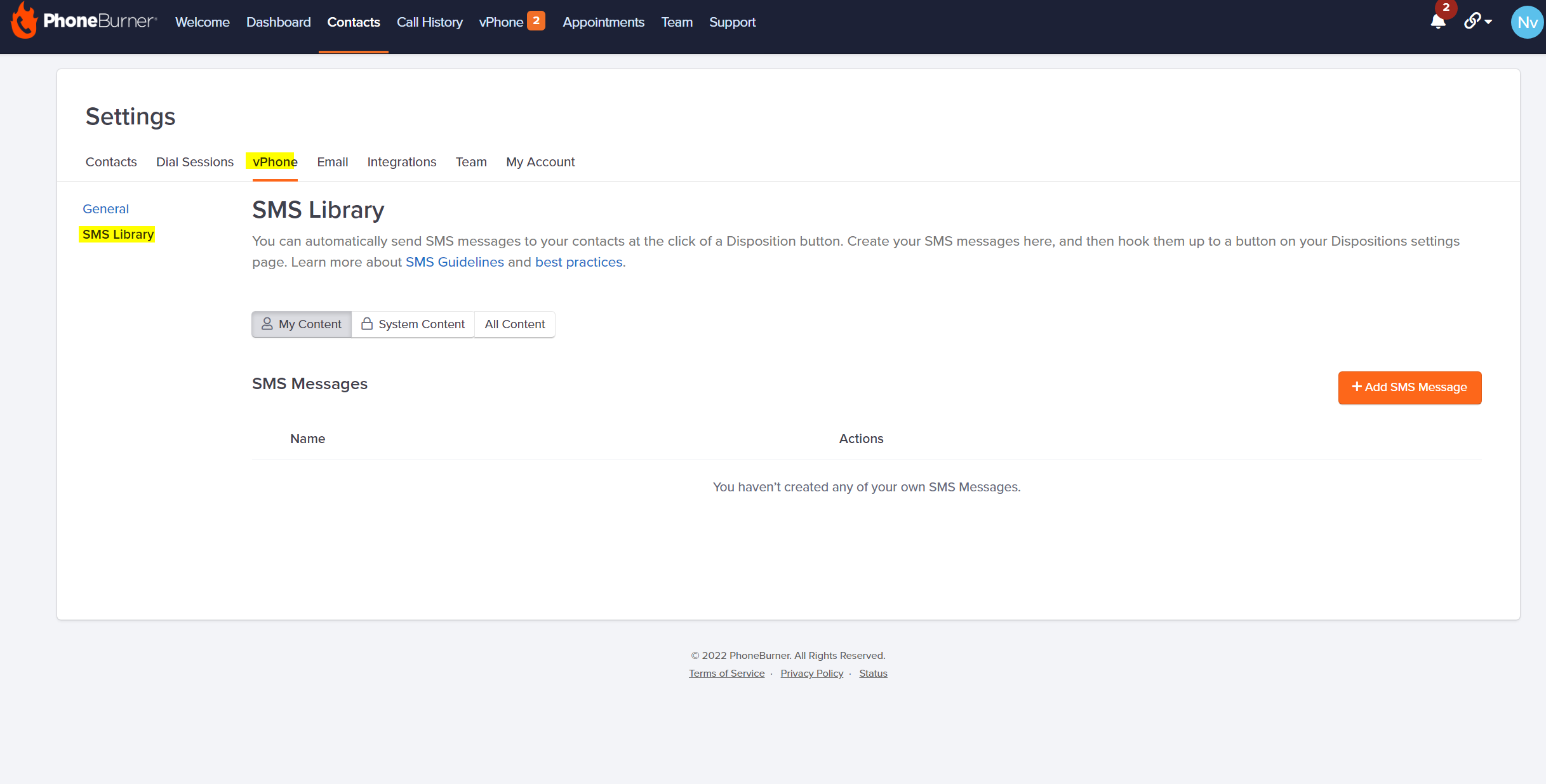Select the vPhone settings tab
Screen dimensions: 1546x784
[x=275, y=162]
